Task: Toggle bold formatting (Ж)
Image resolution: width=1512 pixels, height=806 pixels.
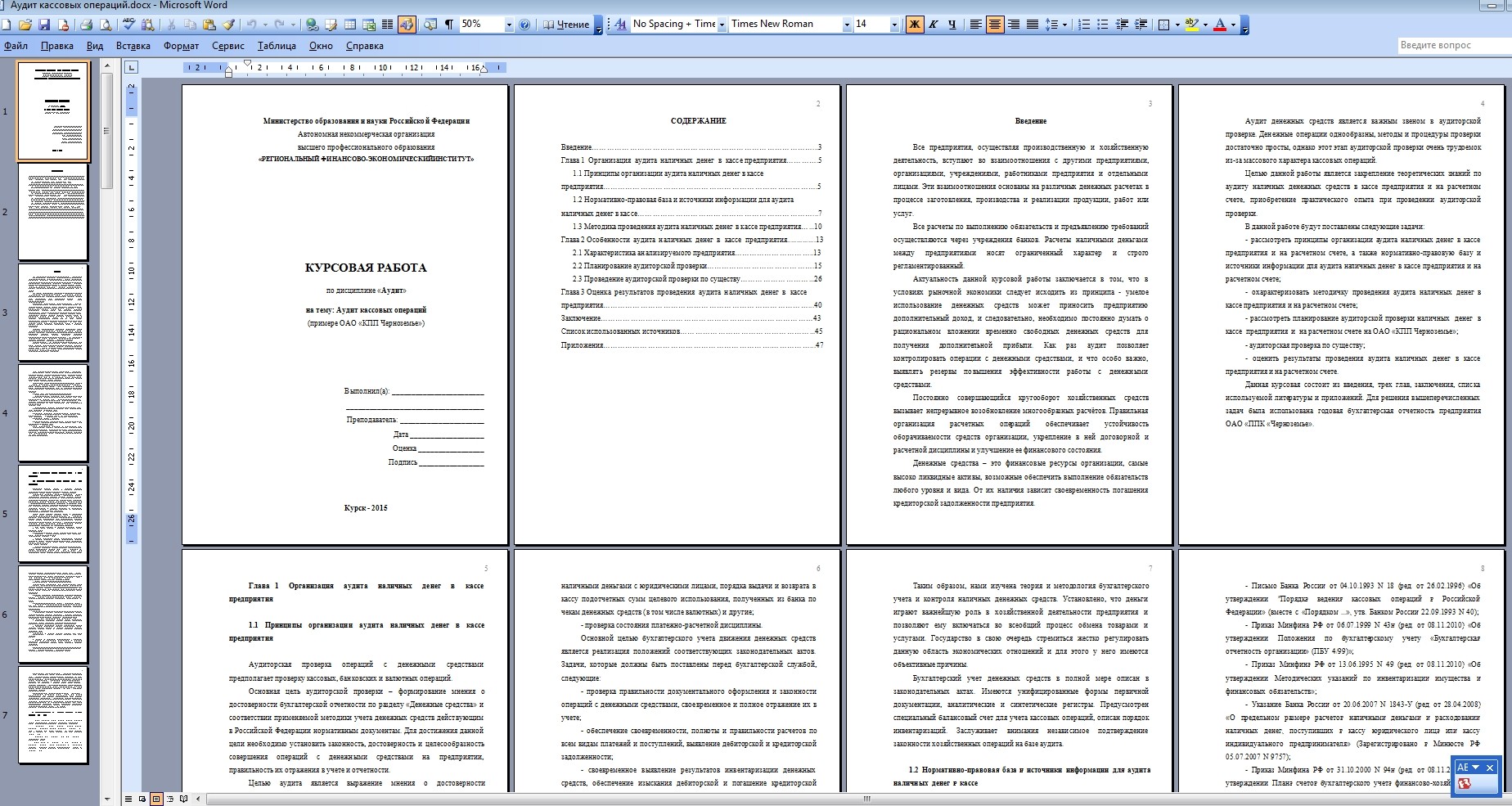Action: point(914,25)
